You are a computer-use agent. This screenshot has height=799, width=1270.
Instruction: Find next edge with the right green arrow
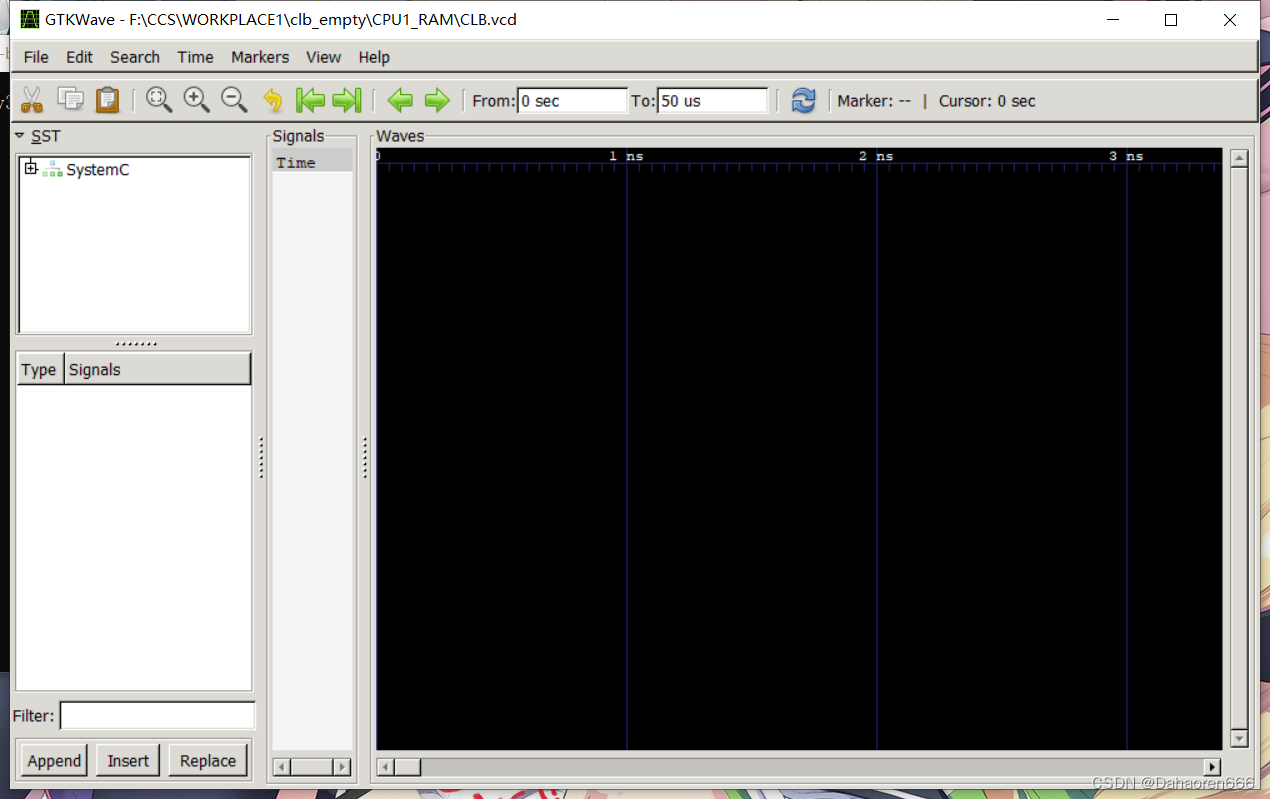(x=437, y=99)
